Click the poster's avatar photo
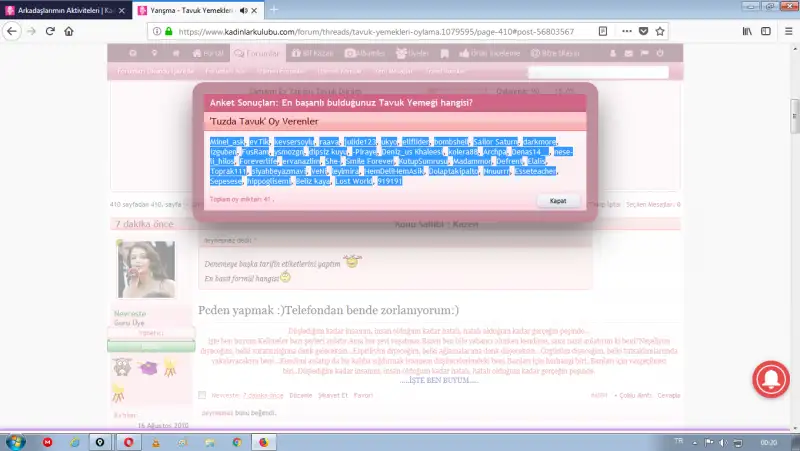The height and width of the screenshot is (451, 800). pos(146,269)
